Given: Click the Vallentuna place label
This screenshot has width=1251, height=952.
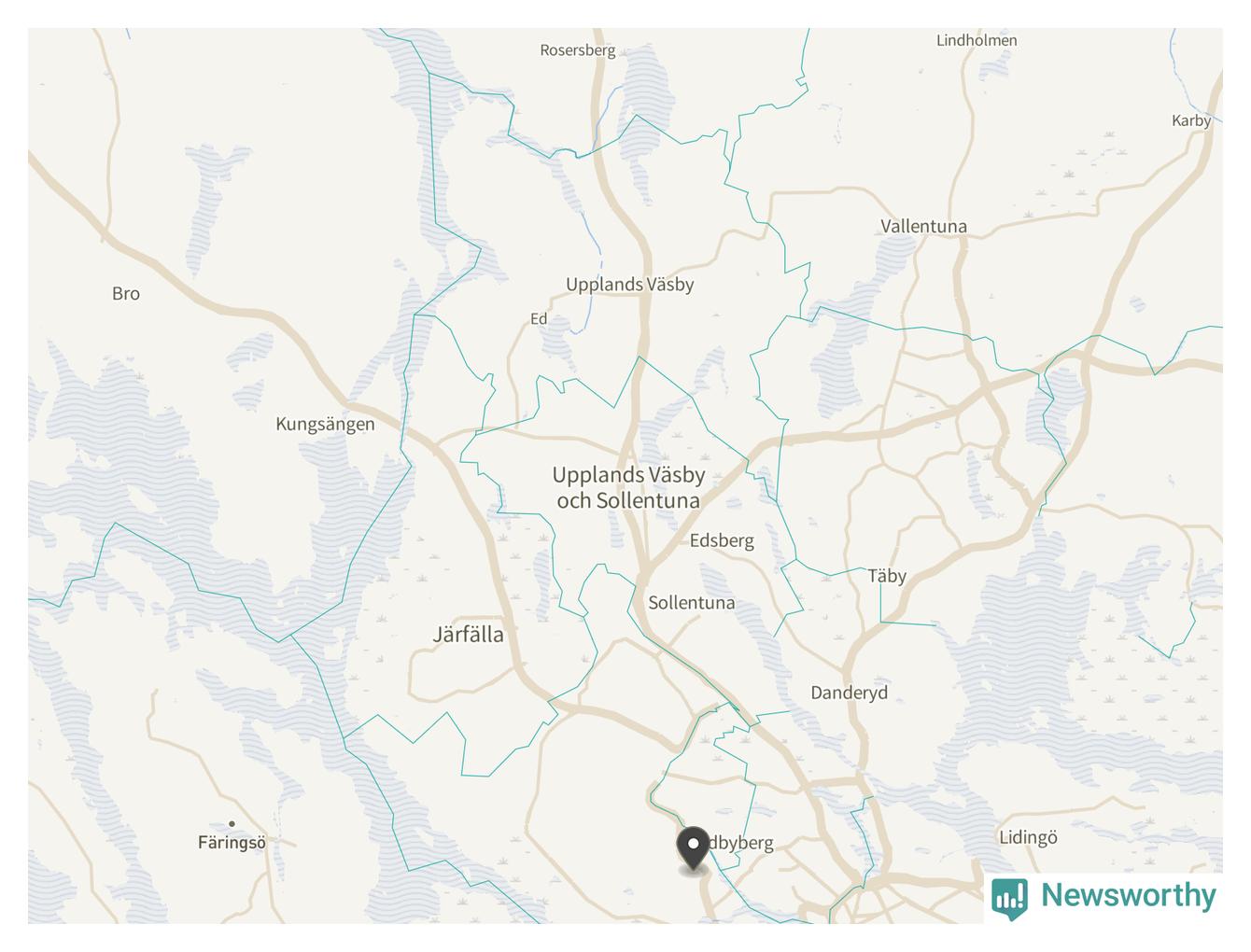Looking at the screenshot, I should point(923,226).
